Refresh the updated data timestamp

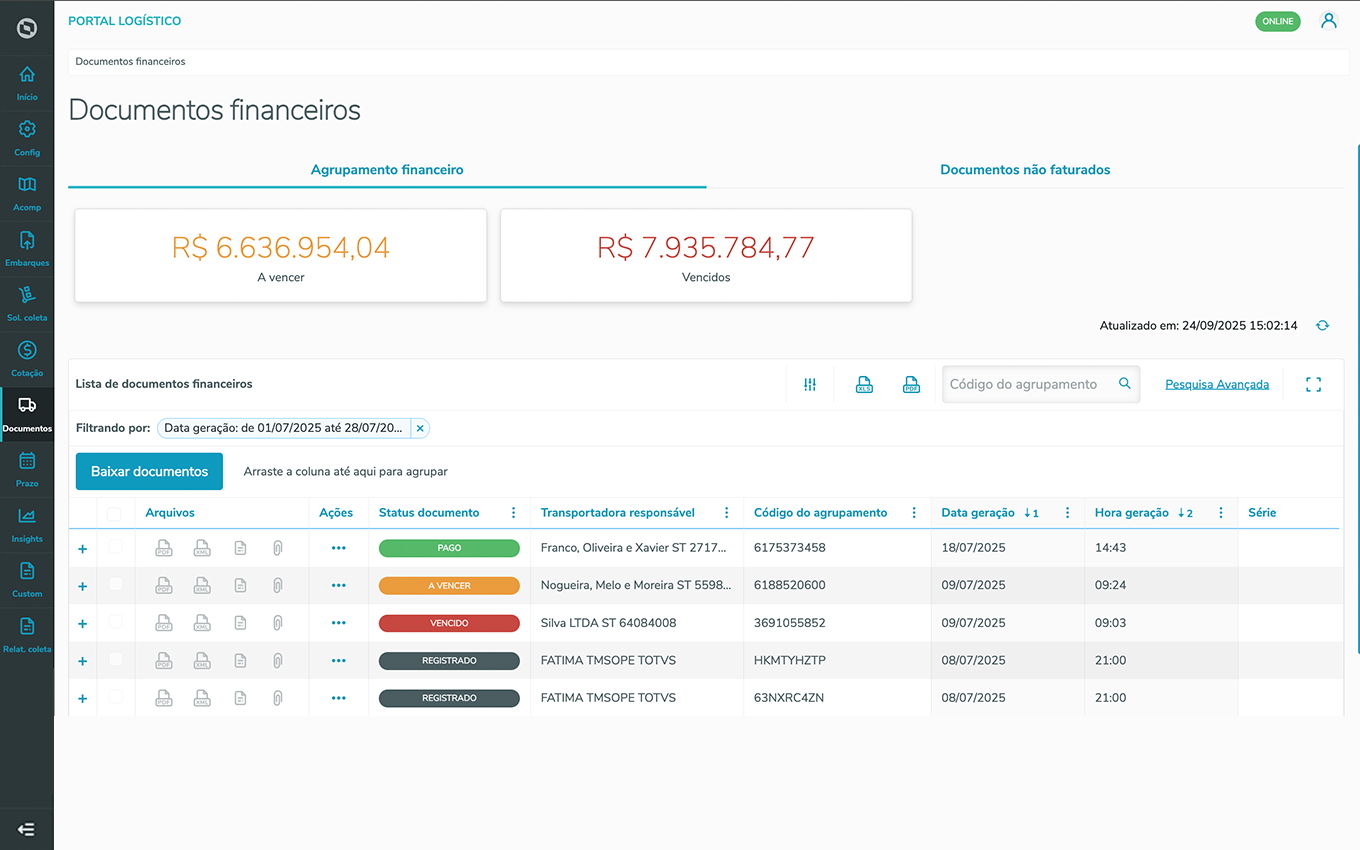click(x=1322, y=326)
